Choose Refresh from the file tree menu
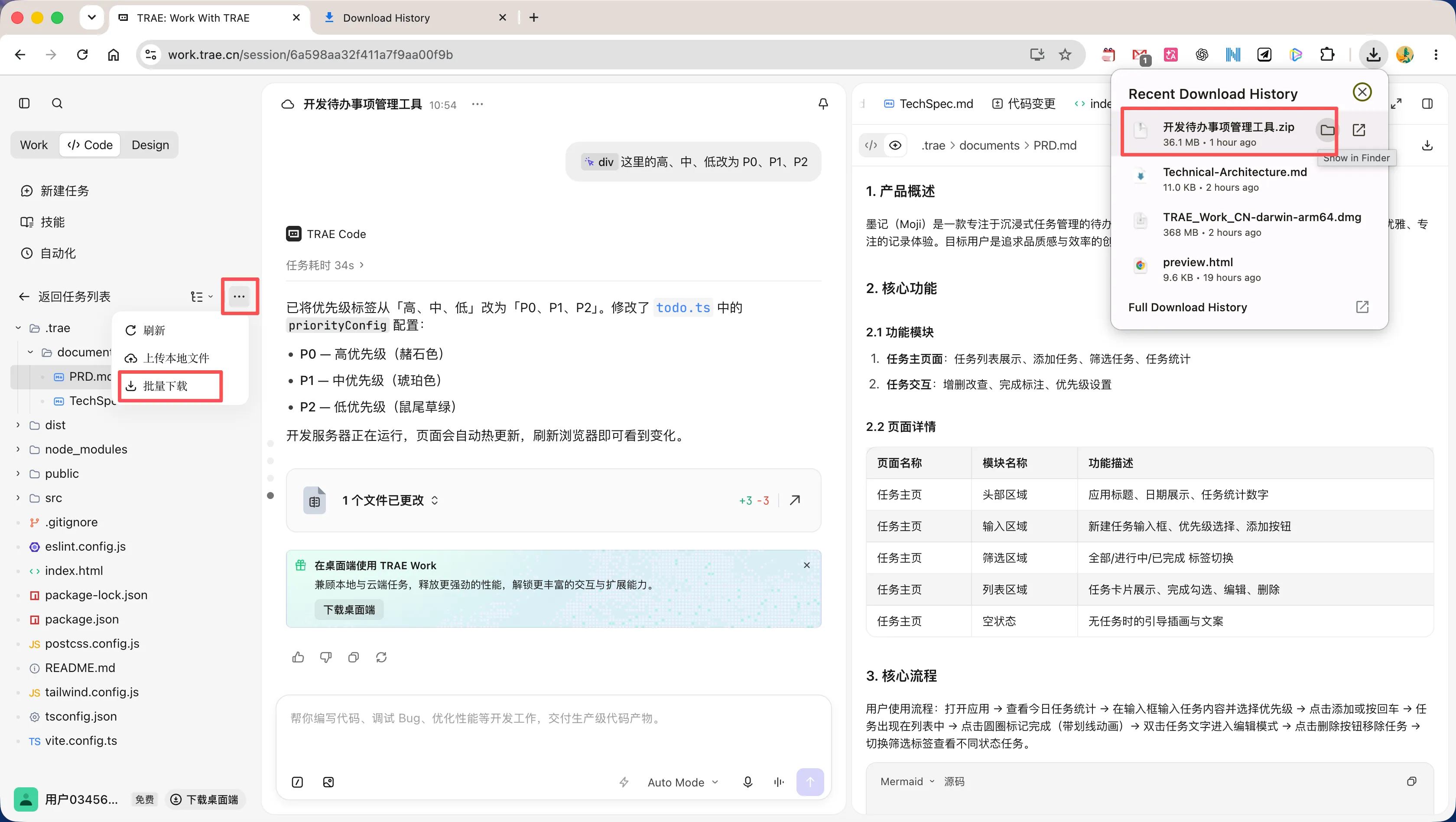This screenshot has width=1456, height=822. [x=181, y=330]
